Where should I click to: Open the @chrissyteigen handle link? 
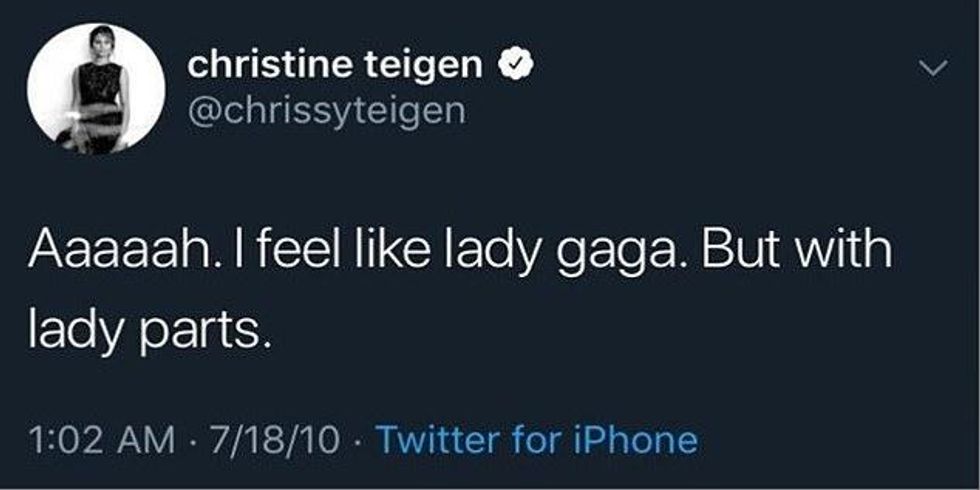[x=326, y=109]
